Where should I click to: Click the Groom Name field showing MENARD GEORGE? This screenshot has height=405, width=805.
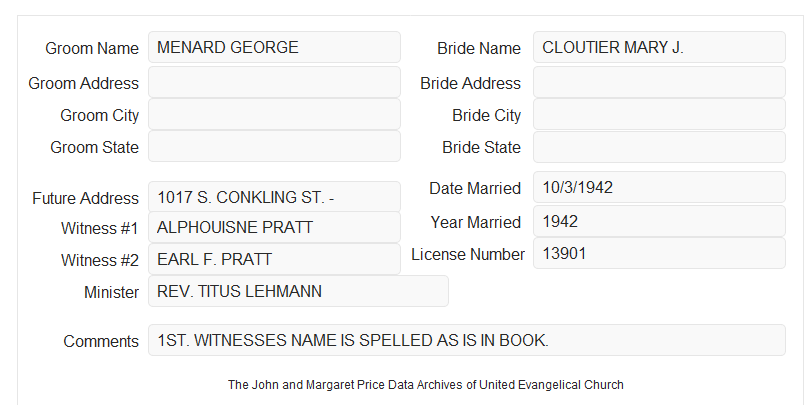(x=274, y=47)
